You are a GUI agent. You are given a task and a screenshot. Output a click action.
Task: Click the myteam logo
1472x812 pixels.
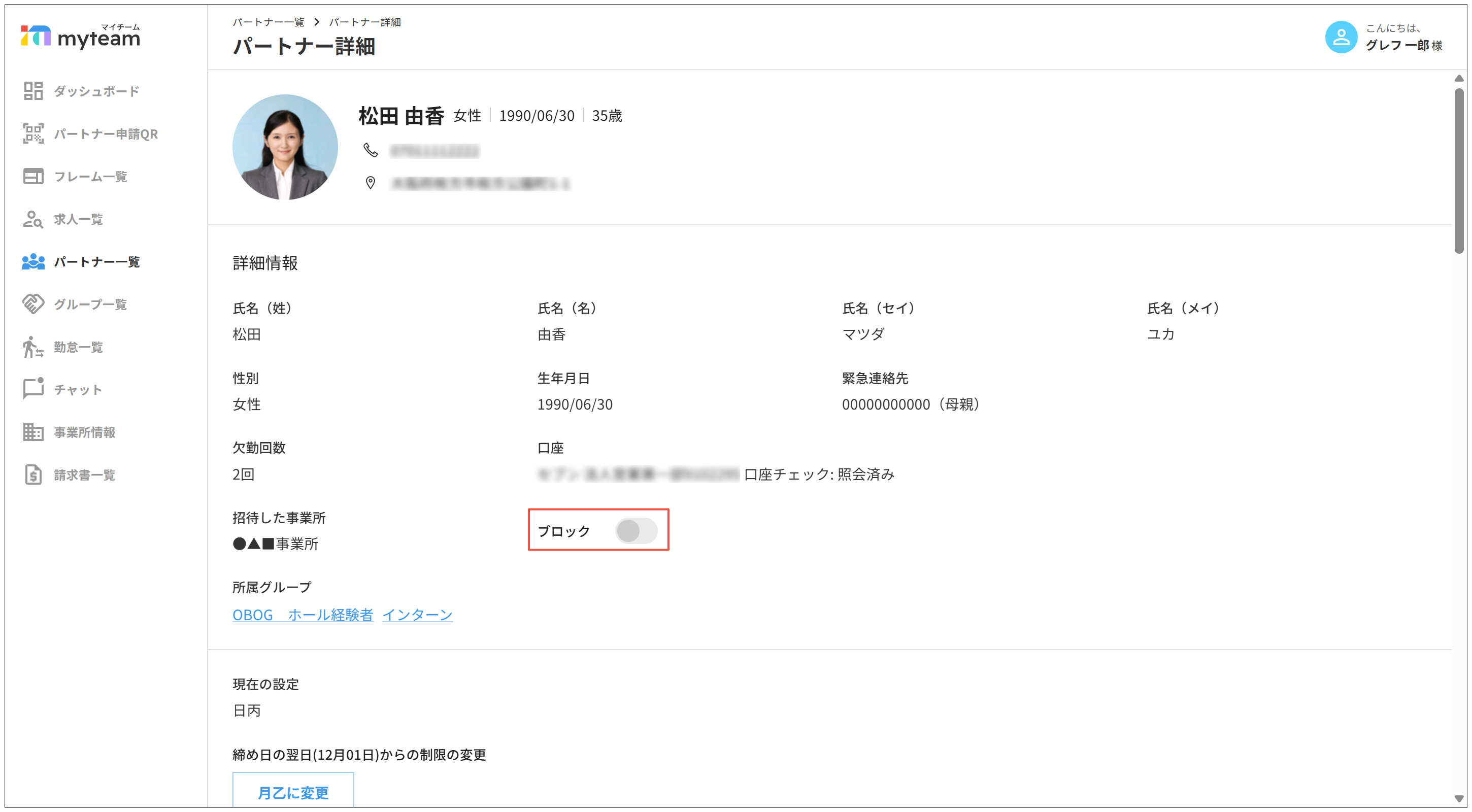pyautogui.click(x=80, y=36)
